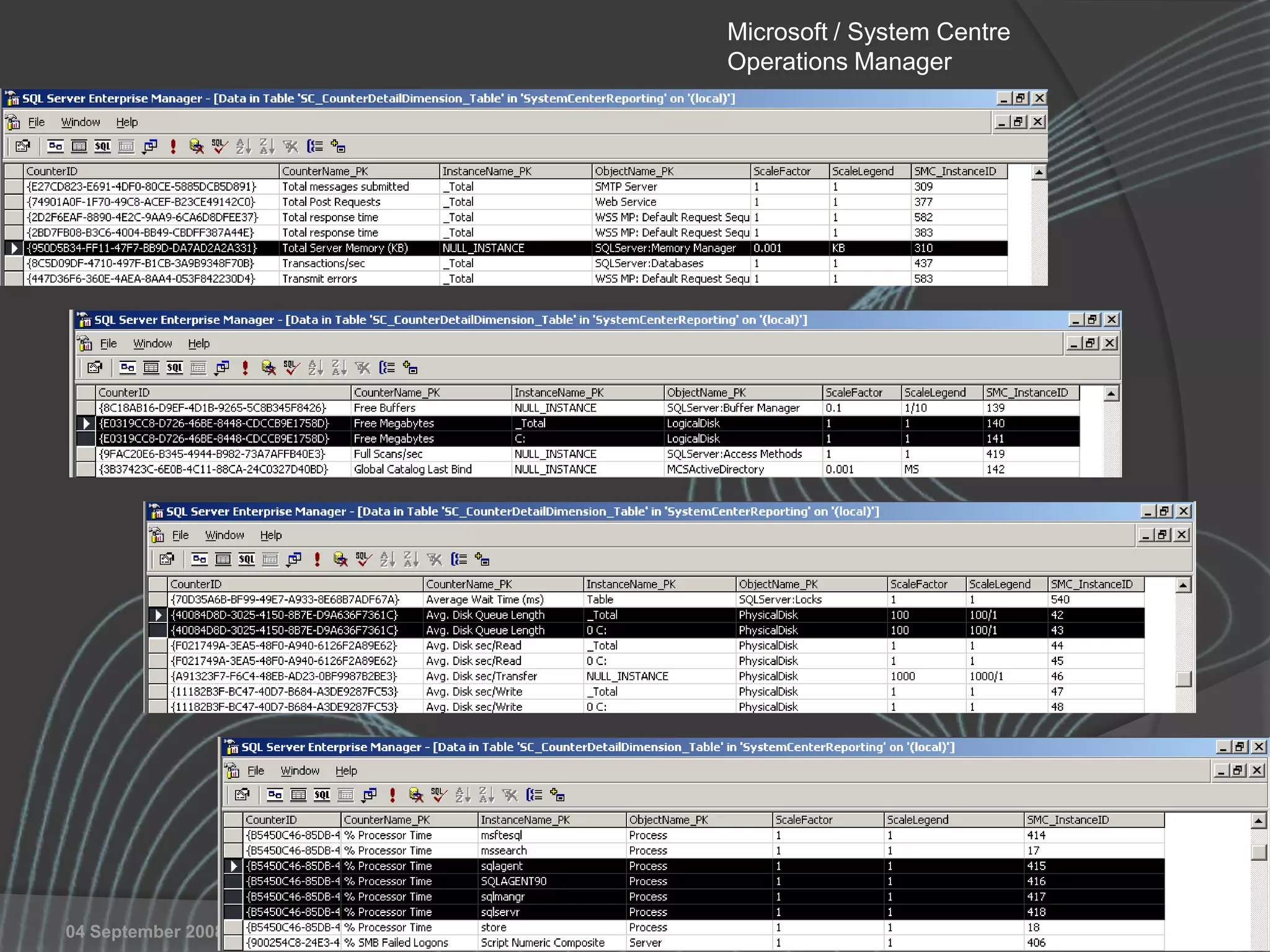Viewport: 1270px width, 952px height.
Task: Show diagram pane in SMTP Server window
Action: tap(55, 146)
